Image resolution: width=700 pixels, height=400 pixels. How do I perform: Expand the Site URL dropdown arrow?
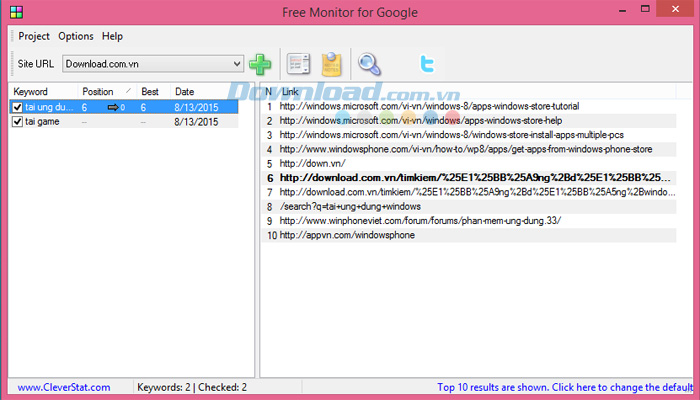236,64
